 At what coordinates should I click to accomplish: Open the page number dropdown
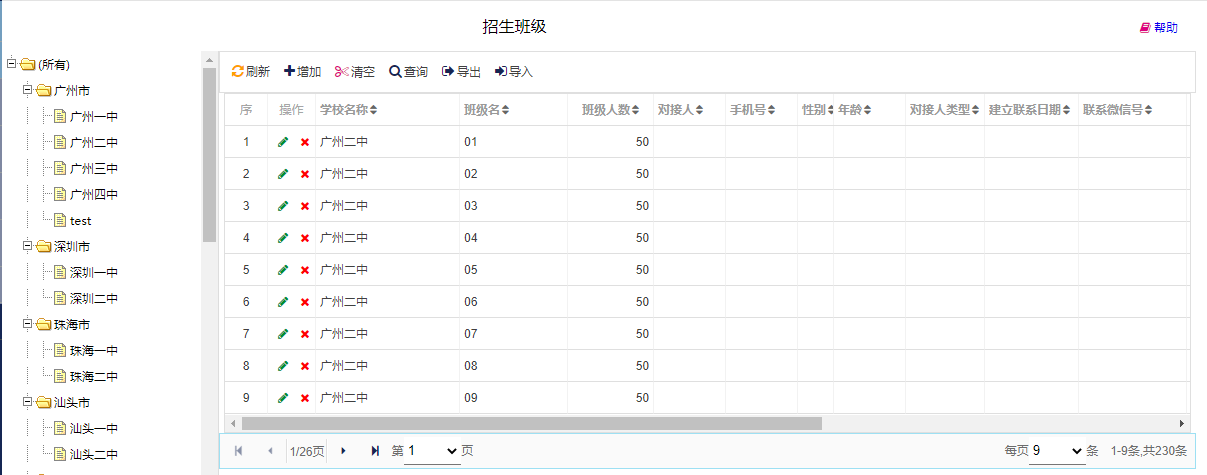coord(432,451)
